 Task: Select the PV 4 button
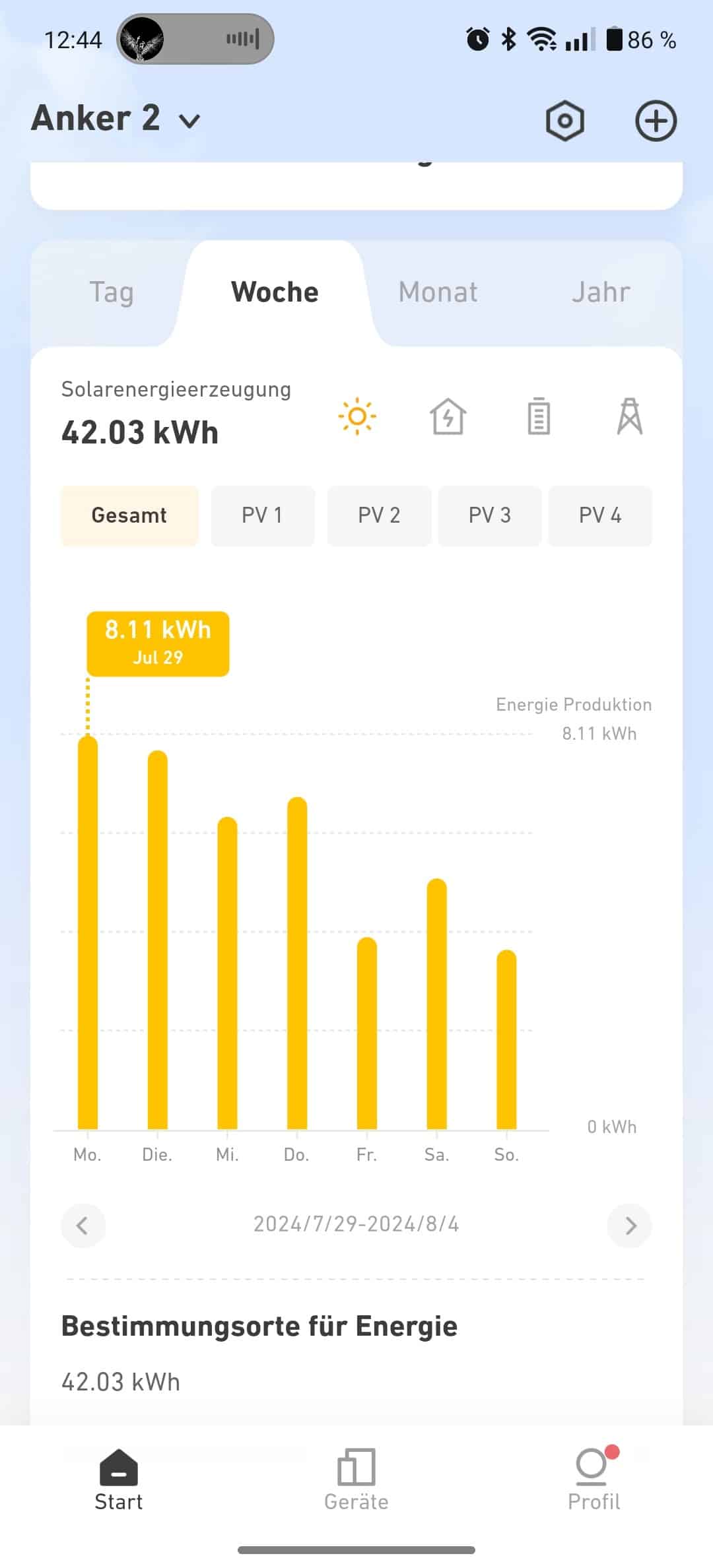[x=599, y=515]
